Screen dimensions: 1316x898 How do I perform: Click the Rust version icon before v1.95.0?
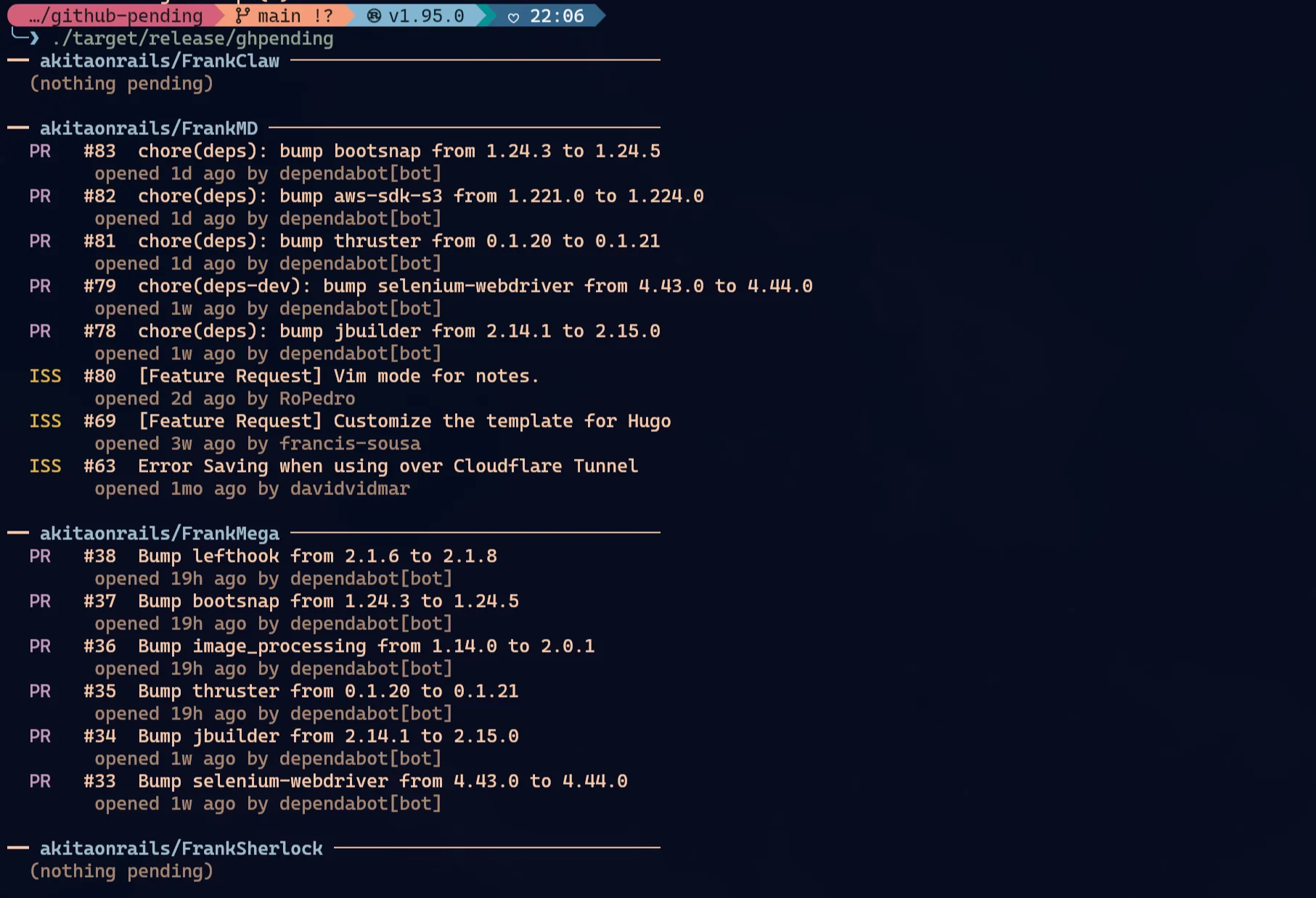374,15
